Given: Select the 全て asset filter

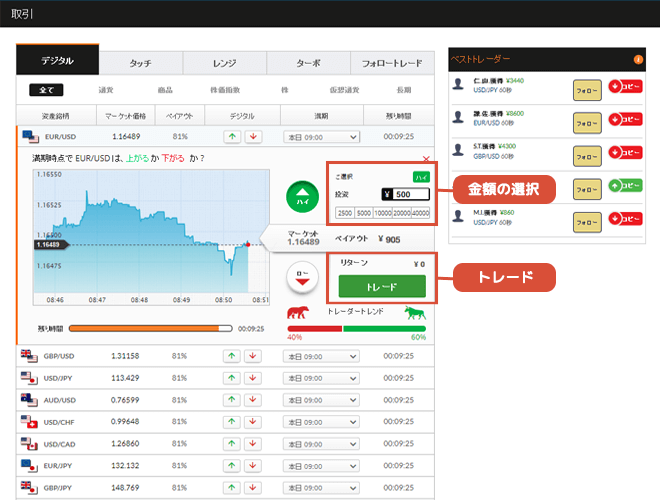Looking at the screenshot, I should [46, 90].
